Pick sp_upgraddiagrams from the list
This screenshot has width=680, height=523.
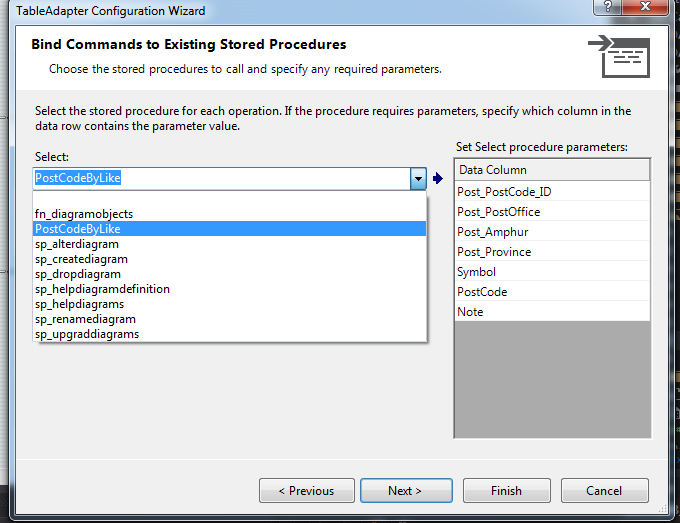pyautogui.click(x=87, y=334)
